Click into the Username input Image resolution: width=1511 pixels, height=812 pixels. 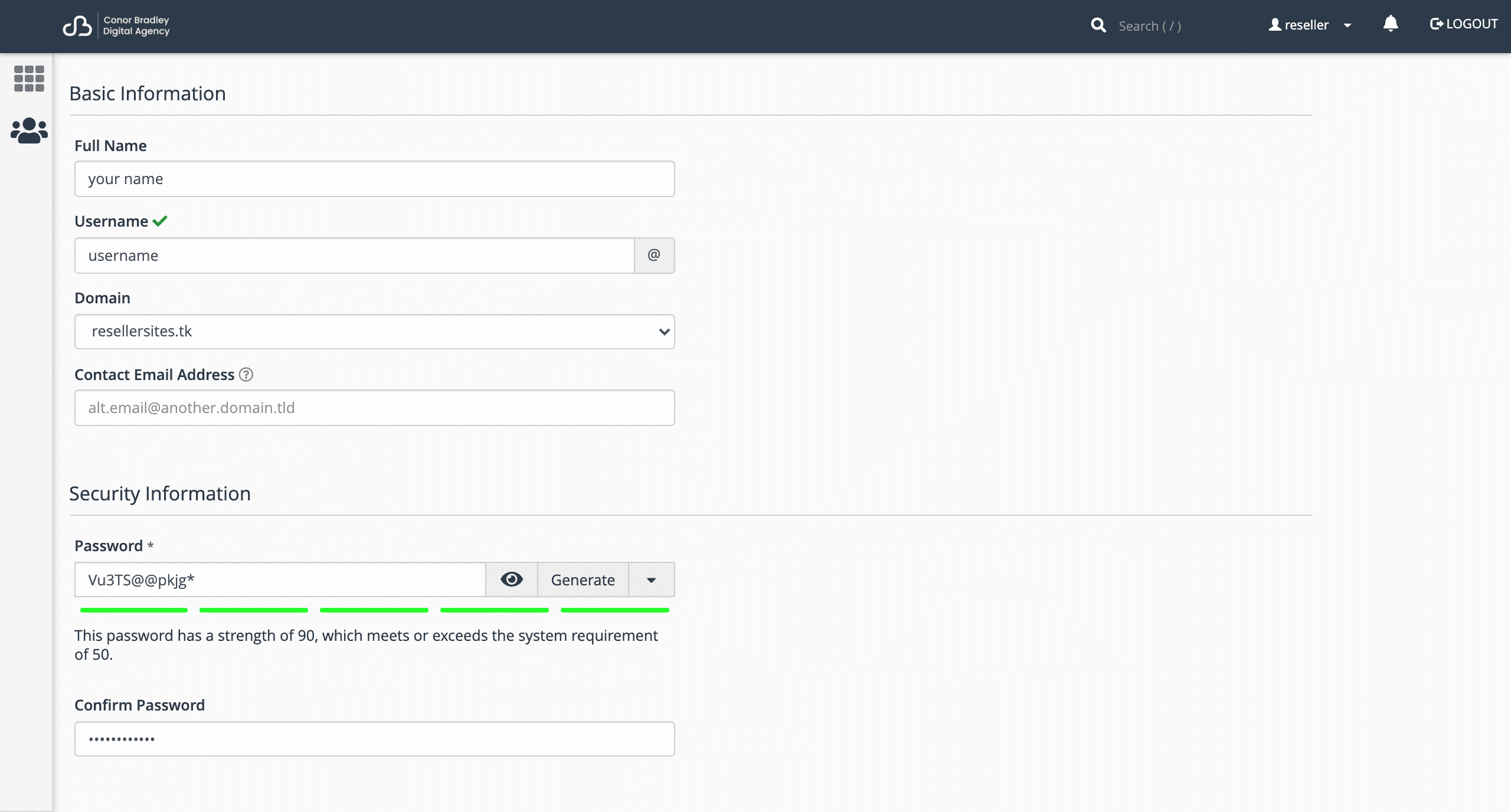coord(355,256)
